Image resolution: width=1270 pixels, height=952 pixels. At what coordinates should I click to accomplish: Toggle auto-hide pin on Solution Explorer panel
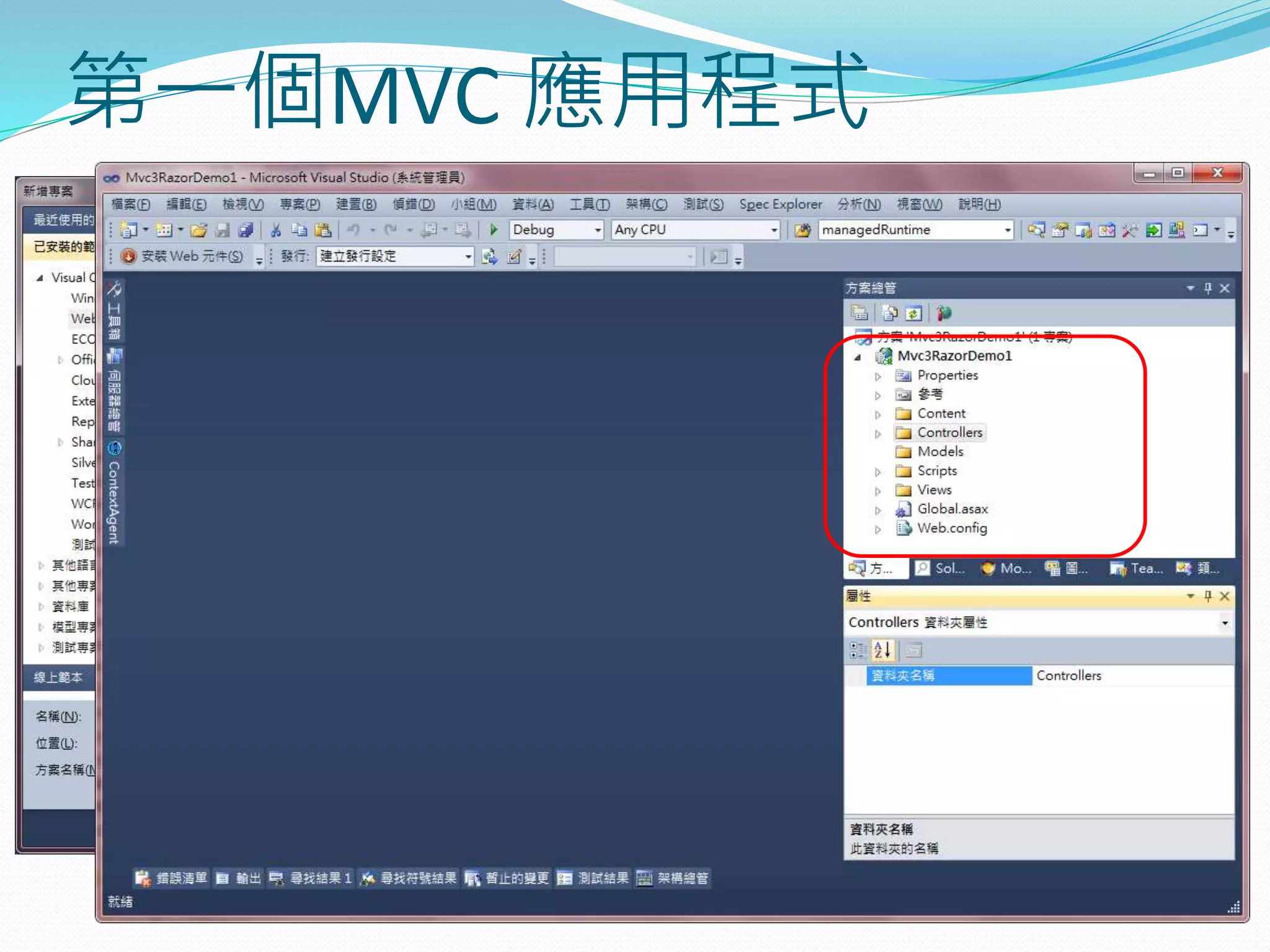(1207, 288)
